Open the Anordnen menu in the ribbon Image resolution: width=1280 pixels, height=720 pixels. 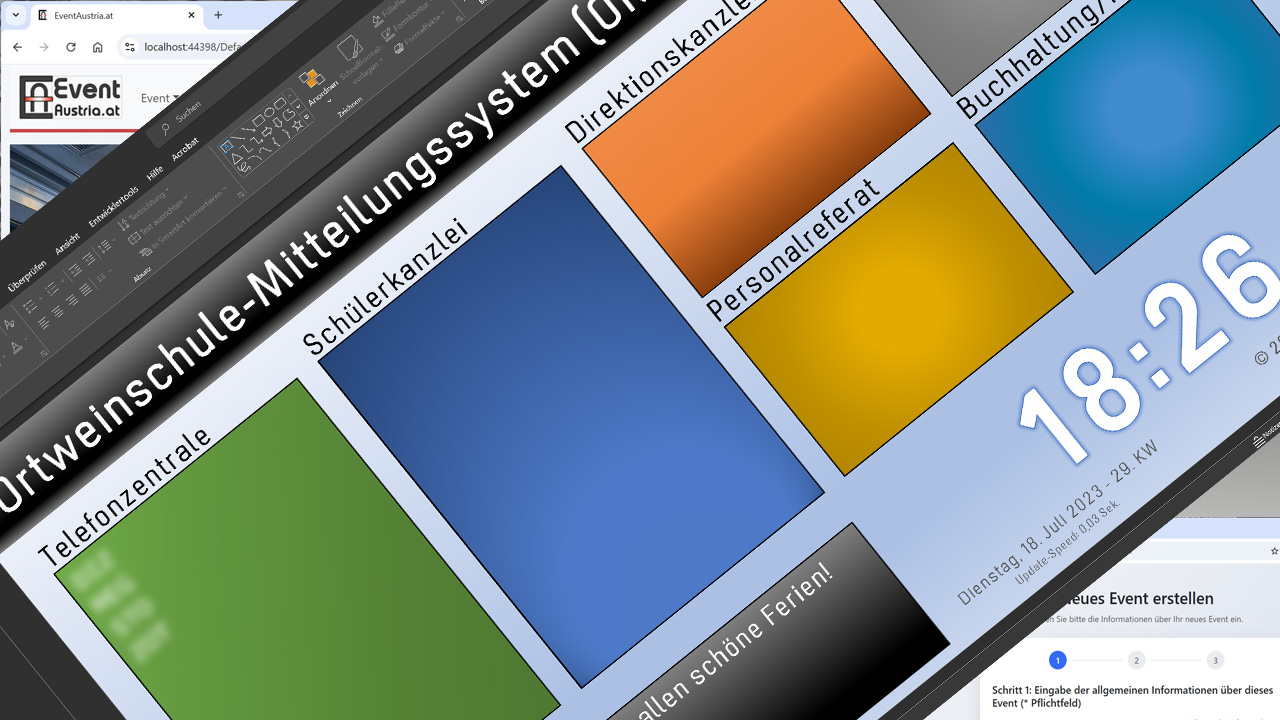(319, 87)
